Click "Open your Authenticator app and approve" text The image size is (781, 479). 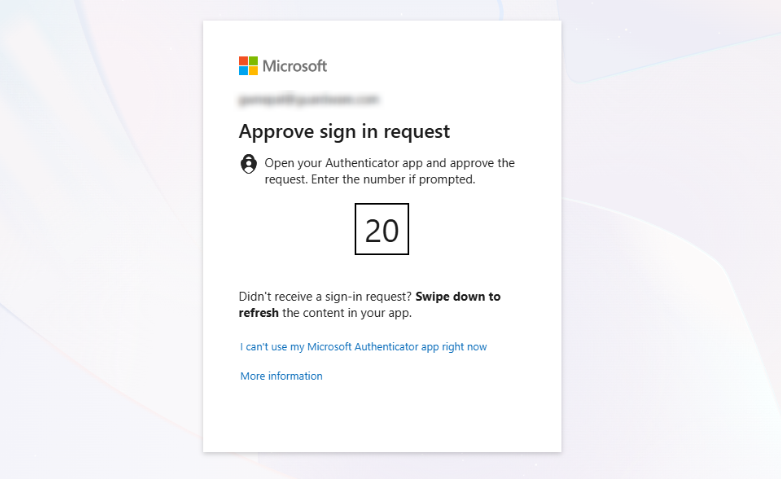coord(389,163)
